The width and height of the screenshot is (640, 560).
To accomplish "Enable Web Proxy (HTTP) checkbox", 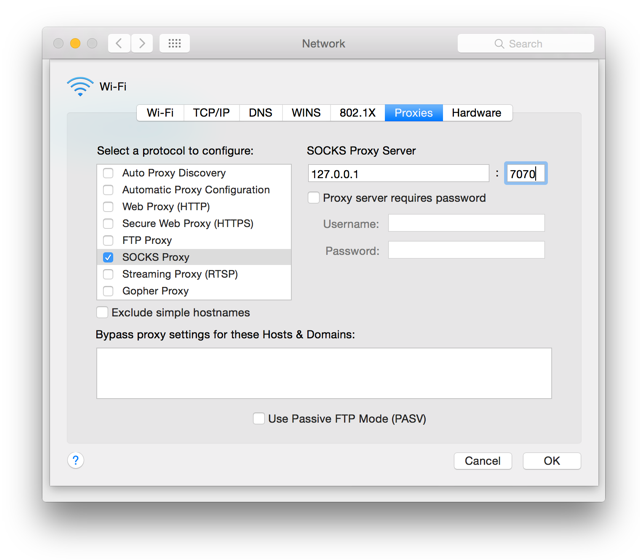I will click(108, 207).
